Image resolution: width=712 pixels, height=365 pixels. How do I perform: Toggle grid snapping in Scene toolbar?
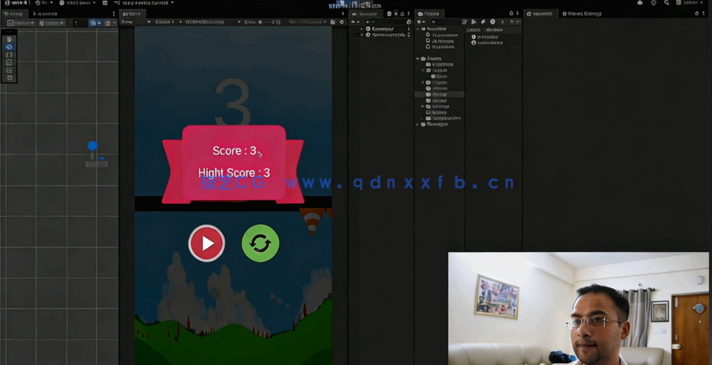point(109,23)
